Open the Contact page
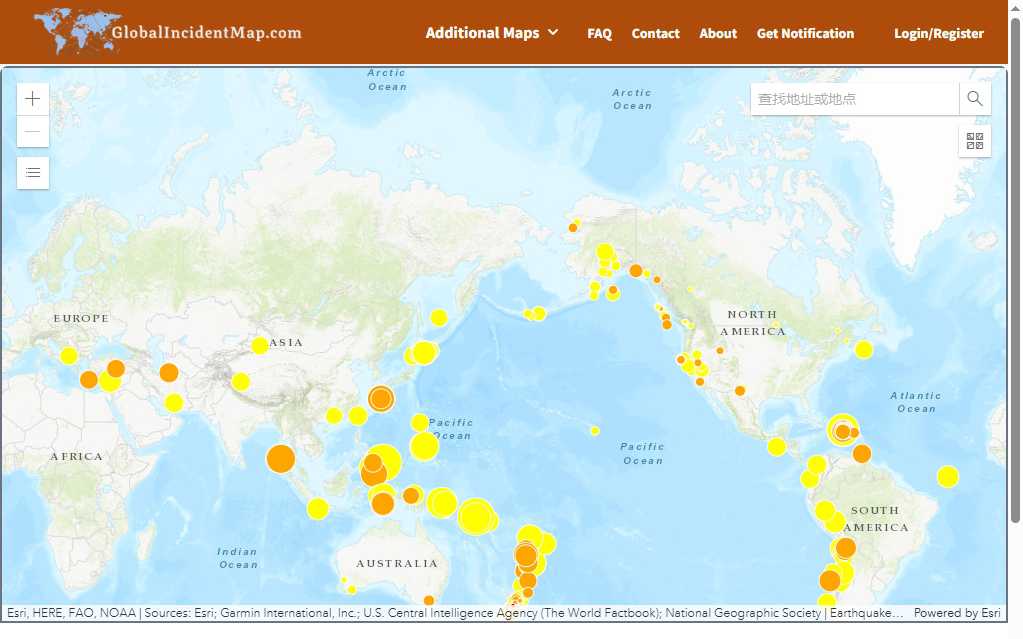The image size is (1023, 639). (655, 33)
